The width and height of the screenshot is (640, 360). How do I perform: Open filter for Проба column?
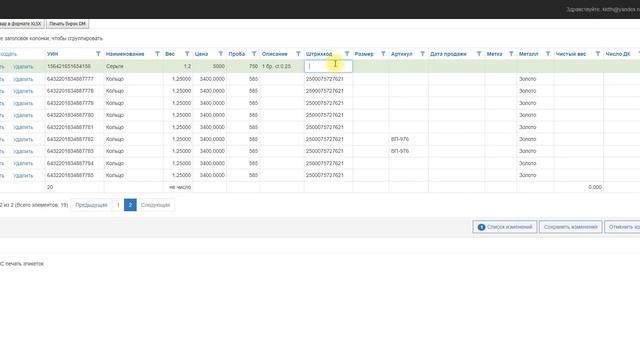[x=254, y=54]
